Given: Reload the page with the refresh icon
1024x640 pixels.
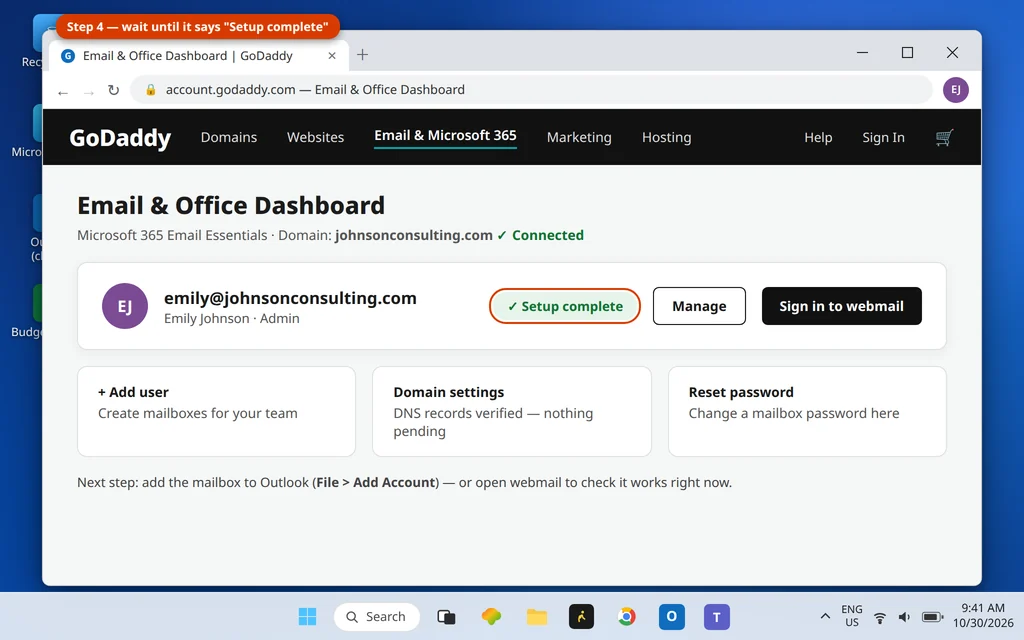Looking at the screenshot, I should click(114, 90).
